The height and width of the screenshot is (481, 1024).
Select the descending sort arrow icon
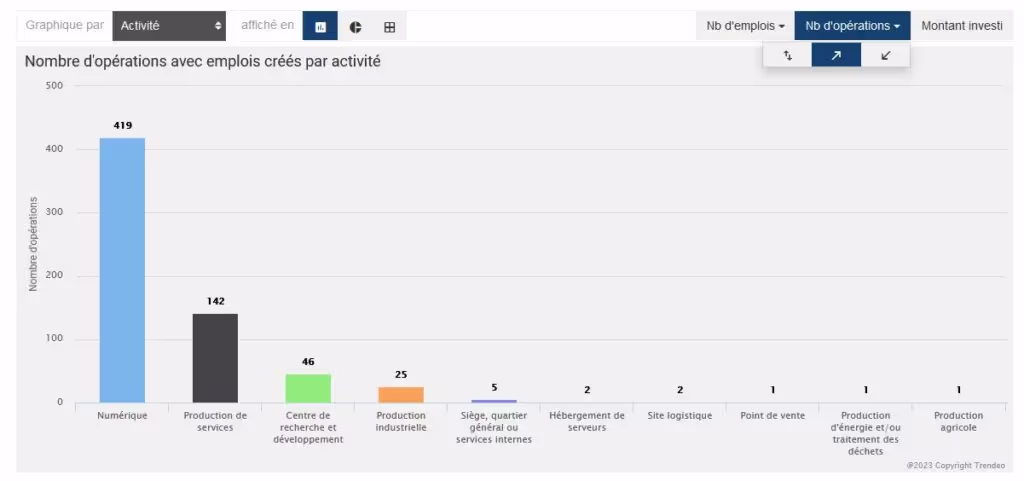click(885, 55)
